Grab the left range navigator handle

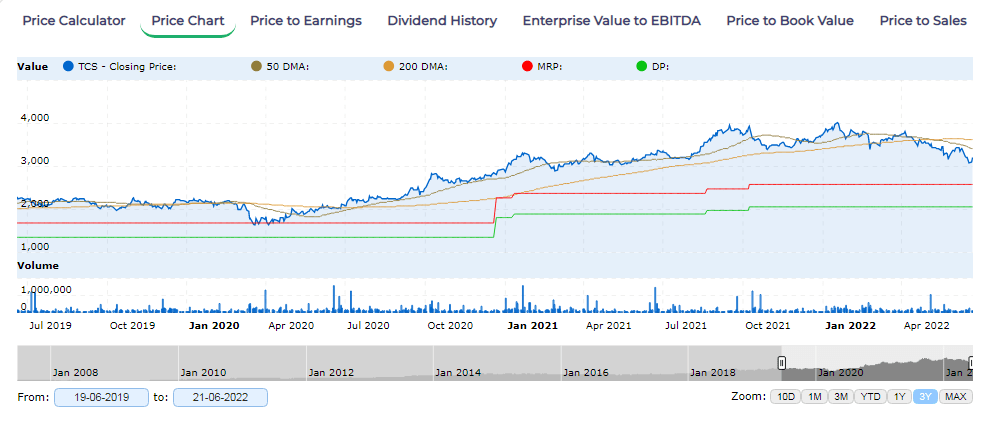point(783,362)
